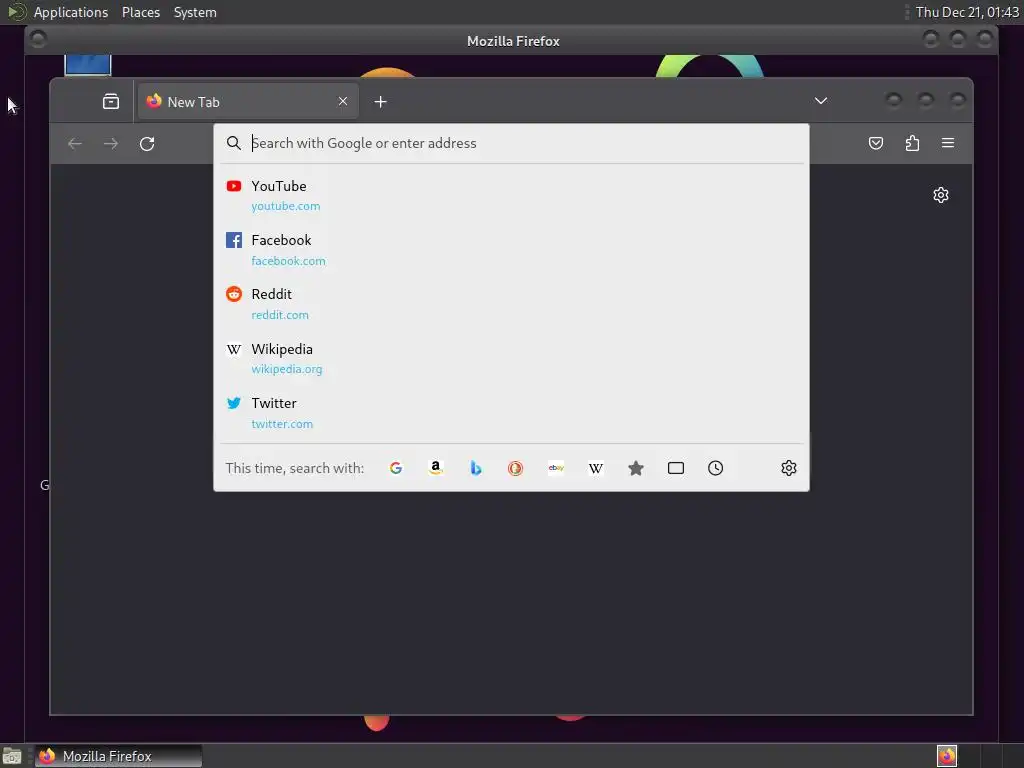This screenshot has width=1024, height=768.
Task: Open the Wikipedia suggestion
Action: coord(511,359)
